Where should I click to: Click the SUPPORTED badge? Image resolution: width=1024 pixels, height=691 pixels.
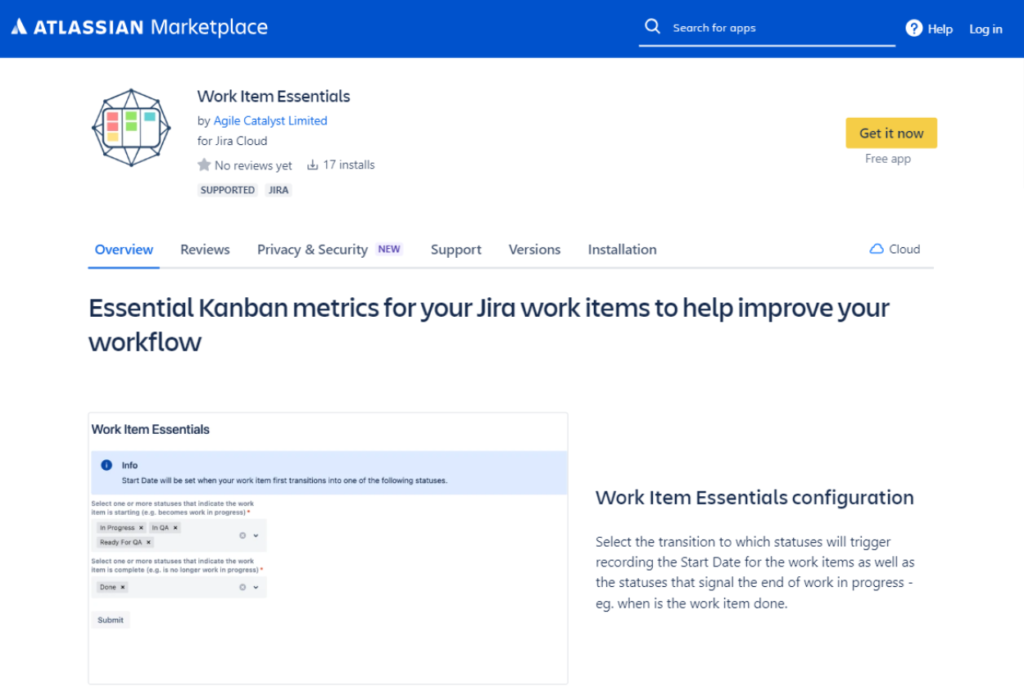(x=227, y=190)
